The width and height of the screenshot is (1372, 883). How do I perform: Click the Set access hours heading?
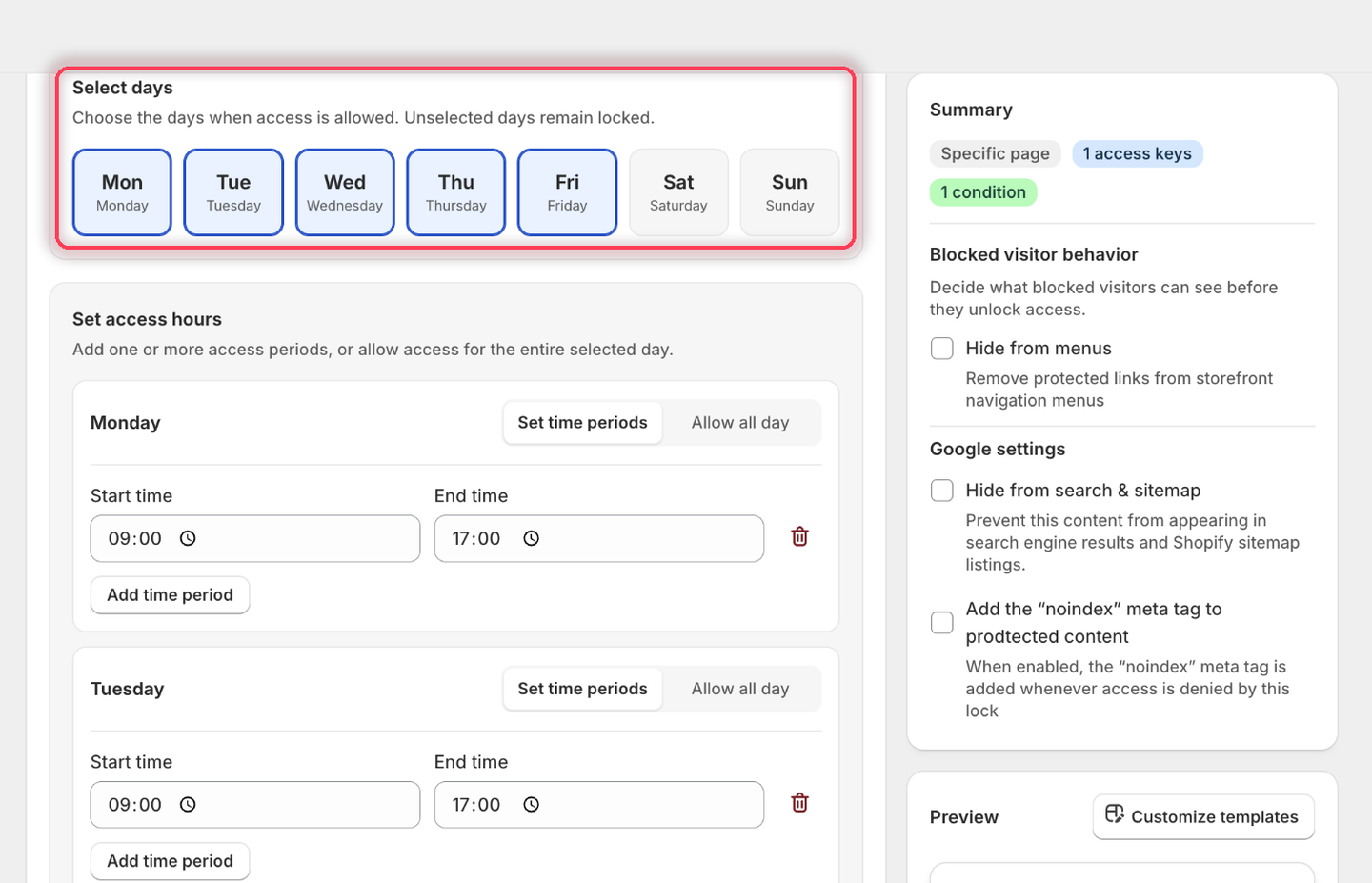coord(147,319)
